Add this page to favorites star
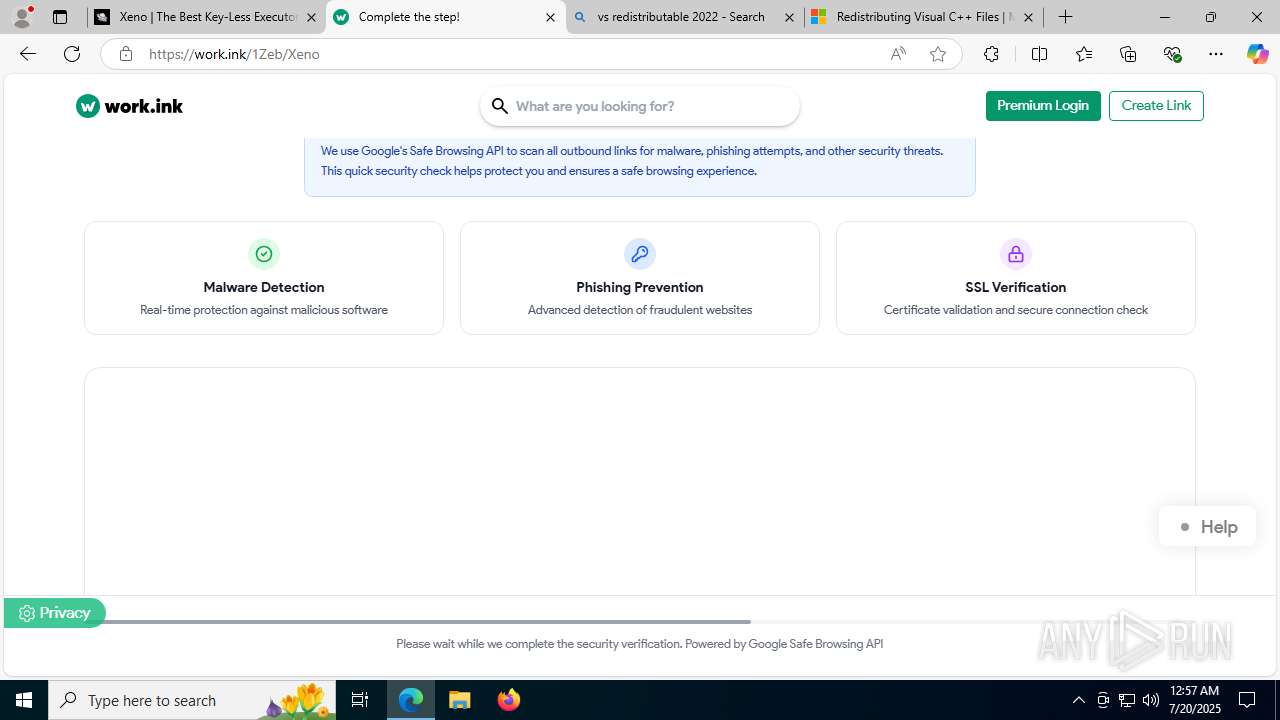The height and width of the screenshot is (720, 1280). 938,54
